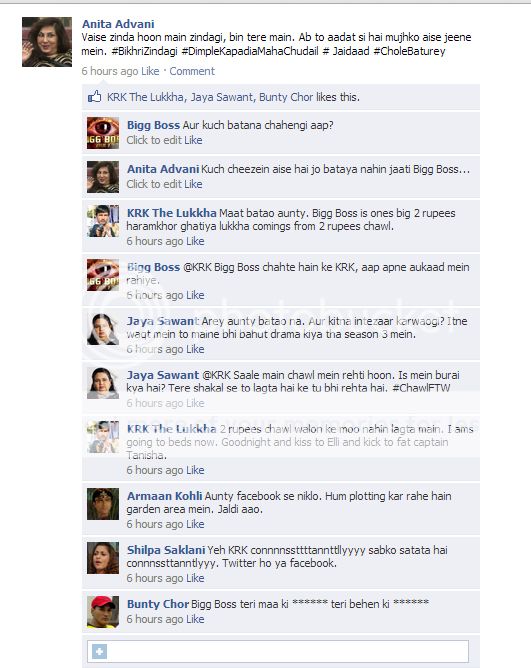Click the plus icon in comment box

pos(100,651)
